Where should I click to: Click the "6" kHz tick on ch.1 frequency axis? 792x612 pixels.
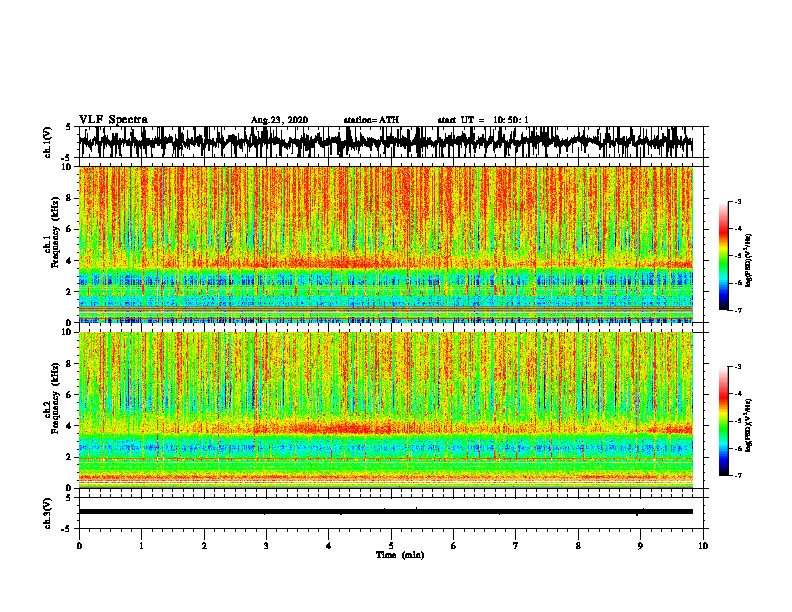[71, 229]
